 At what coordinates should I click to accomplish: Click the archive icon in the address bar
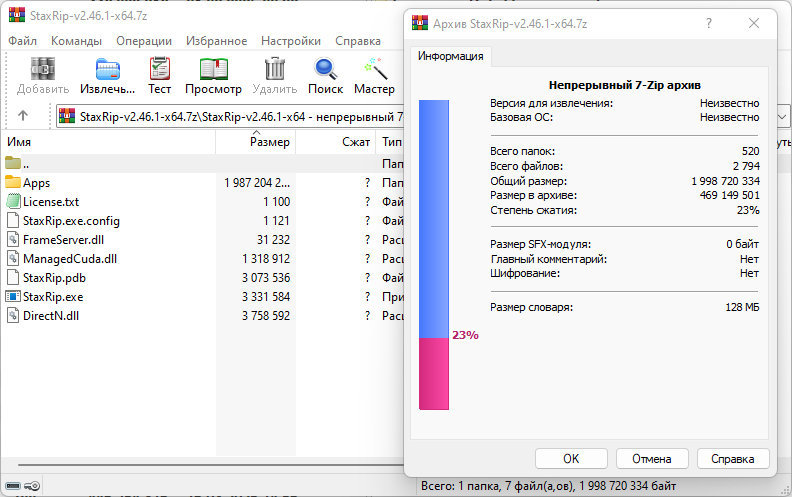click(x=67, y=116)
